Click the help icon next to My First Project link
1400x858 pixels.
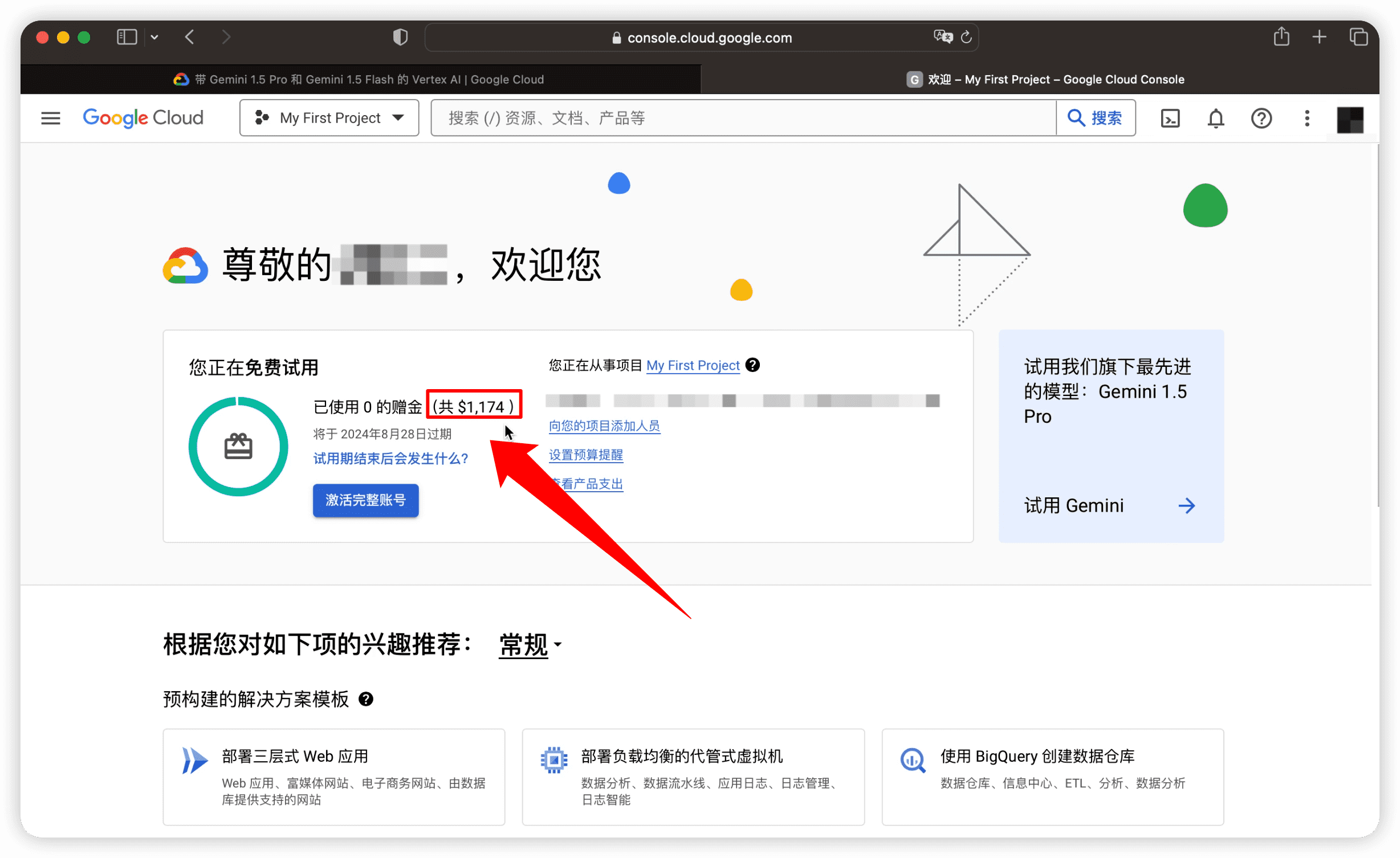click(752, 365)
